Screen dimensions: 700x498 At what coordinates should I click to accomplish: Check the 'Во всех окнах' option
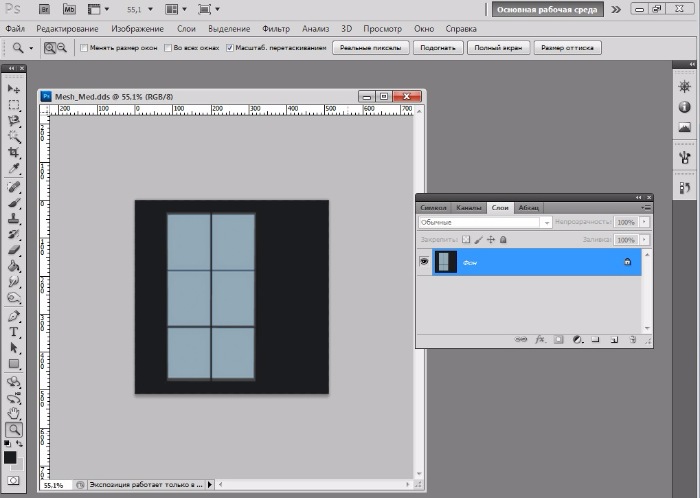tap(168, 47)
